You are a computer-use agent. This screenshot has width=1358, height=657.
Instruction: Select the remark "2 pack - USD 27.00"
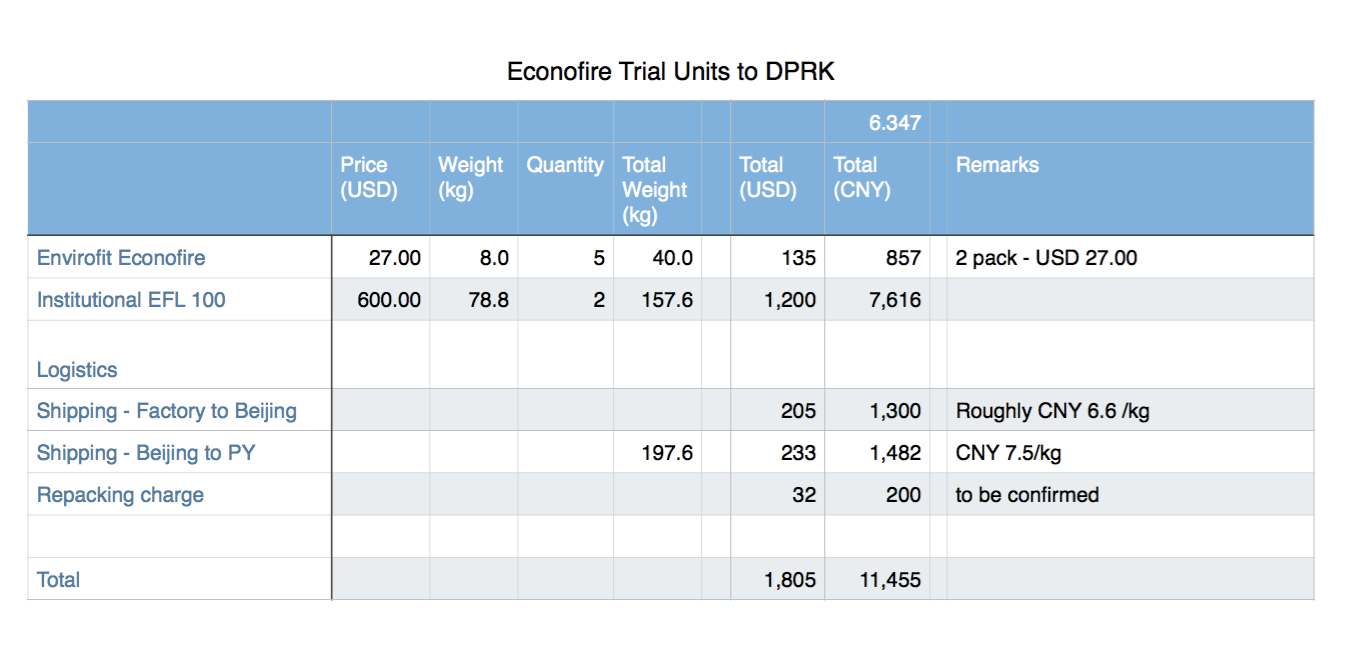pos(1046,258)
